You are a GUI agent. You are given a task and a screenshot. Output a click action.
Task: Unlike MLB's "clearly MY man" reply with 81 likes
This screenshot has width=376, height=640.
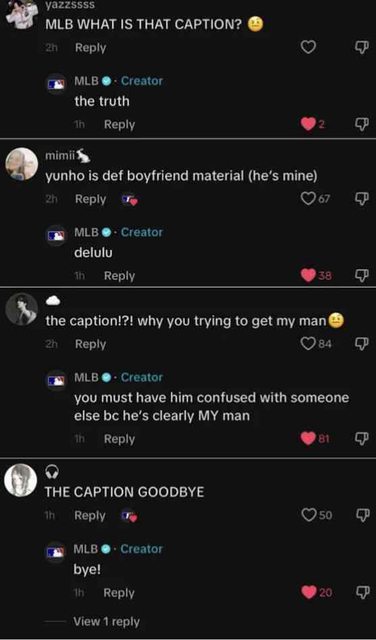point(308,439)
